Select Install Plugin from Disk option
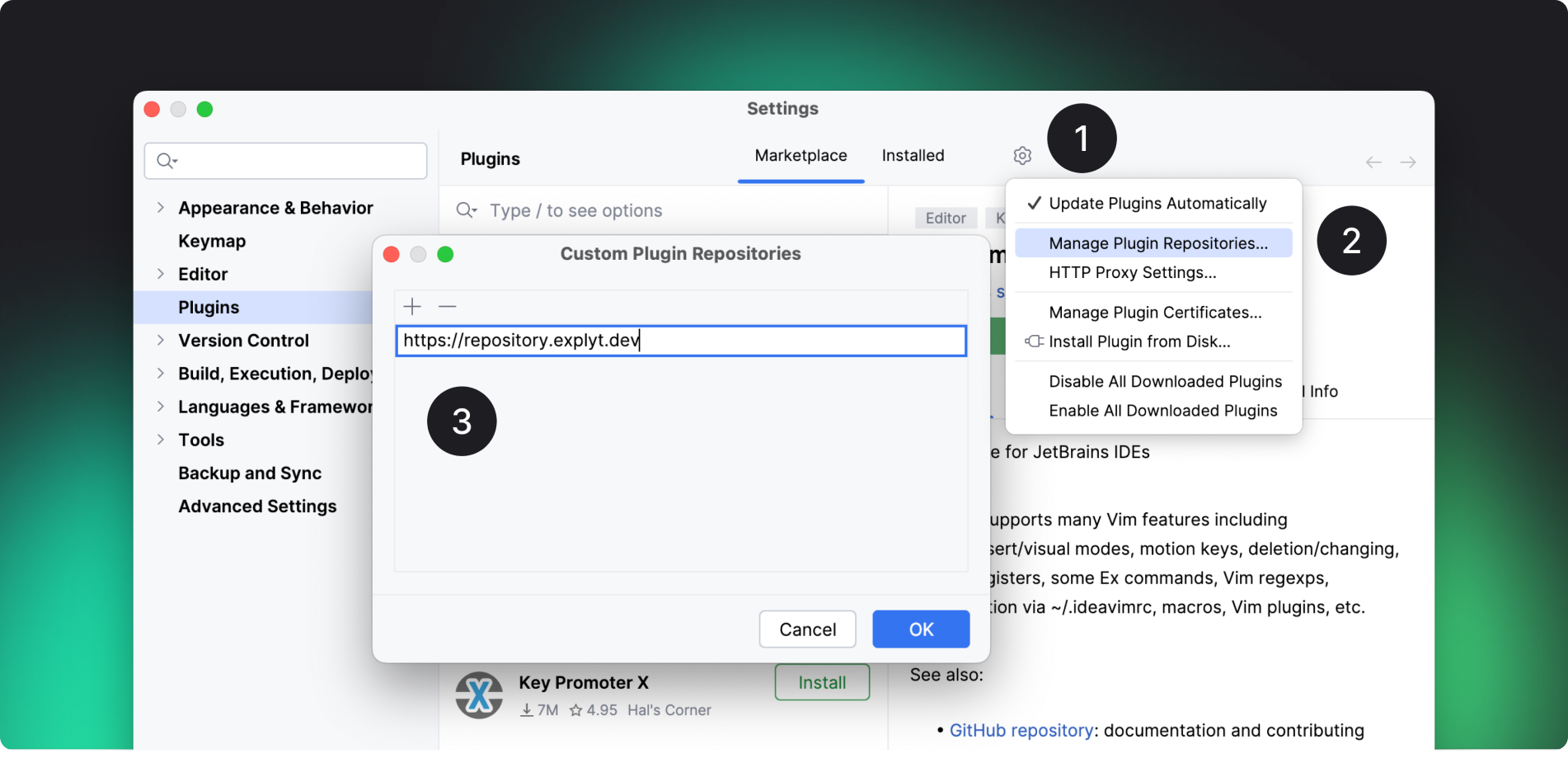The image size is (1568, 777). pos(1138,341)
